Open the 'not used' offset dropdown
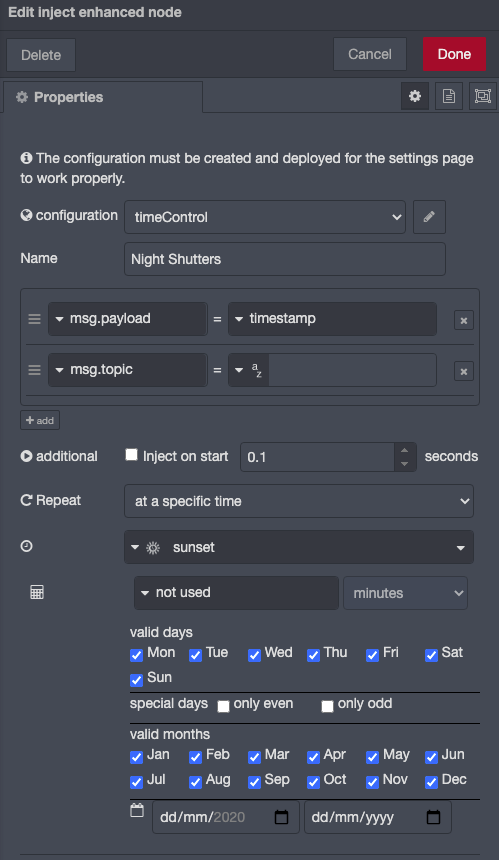The image size is (499, 860). pos(236,592)
